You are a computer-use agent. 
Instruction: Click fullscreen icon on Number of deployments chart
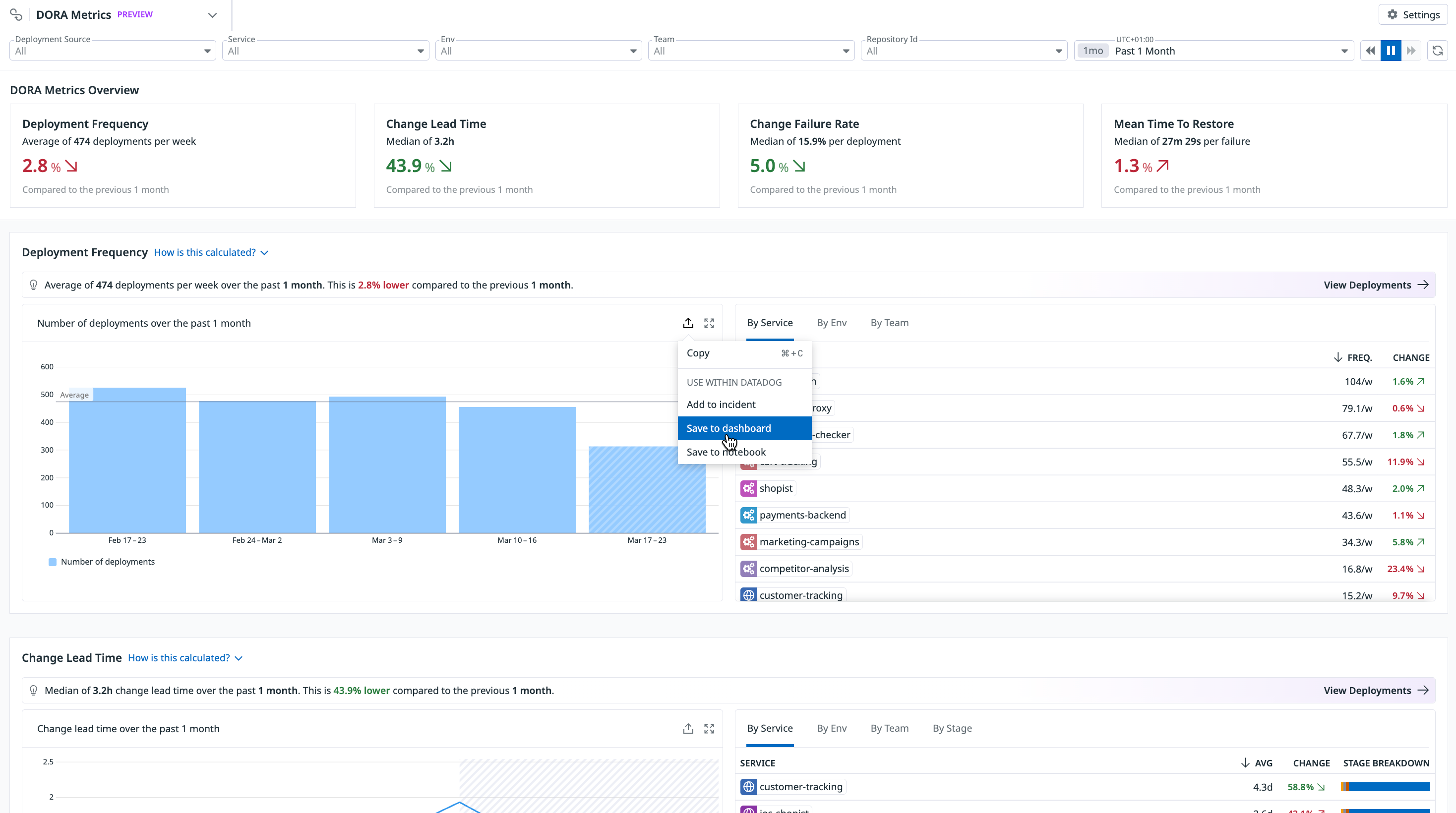coord(709,323)
